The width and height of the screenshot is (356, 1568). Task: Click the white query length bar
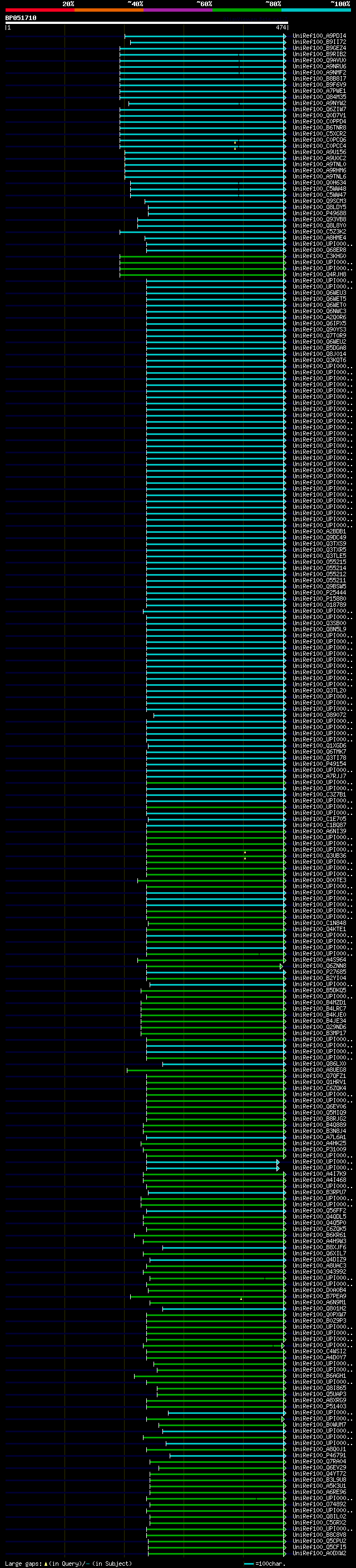point(147,23)
